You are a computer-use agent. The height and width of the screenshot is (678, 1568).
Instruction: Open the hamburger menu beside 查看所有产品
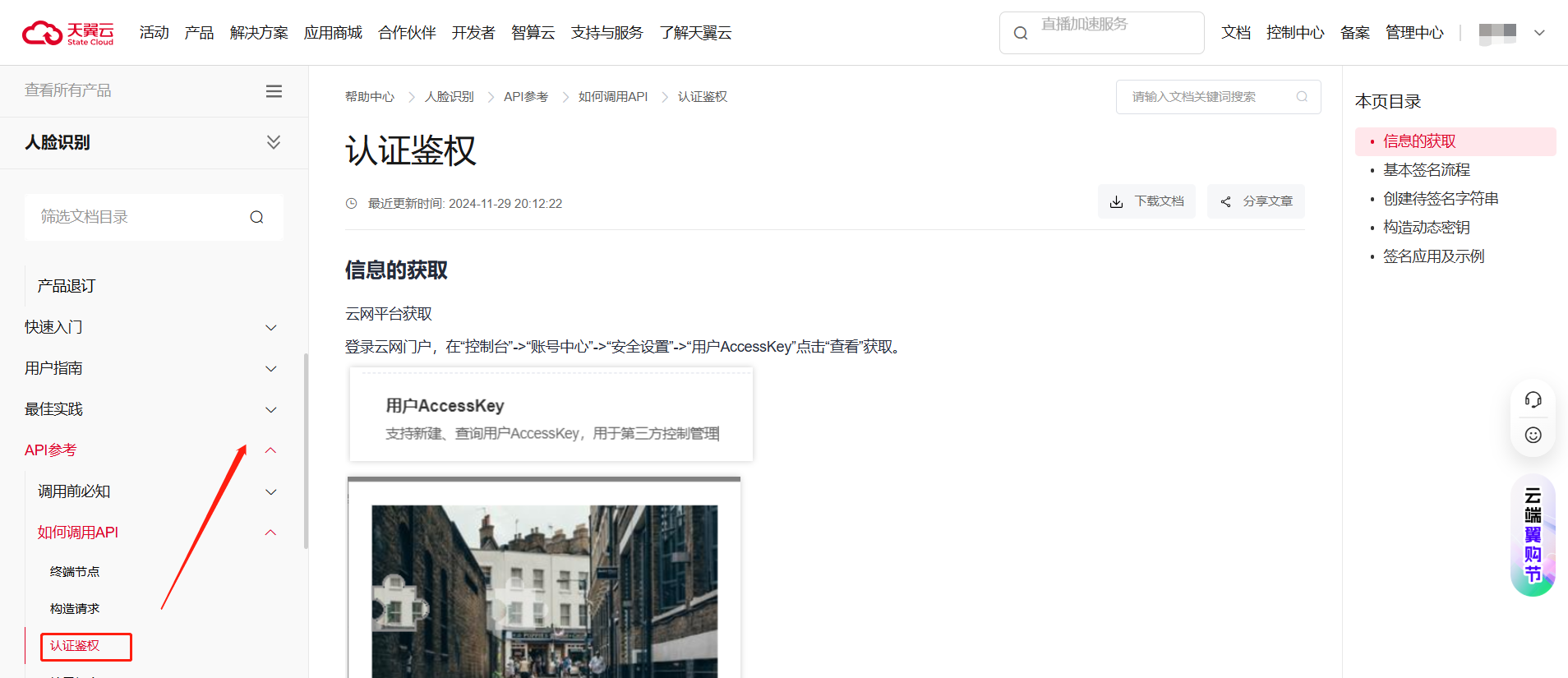[x=274, y=91]
